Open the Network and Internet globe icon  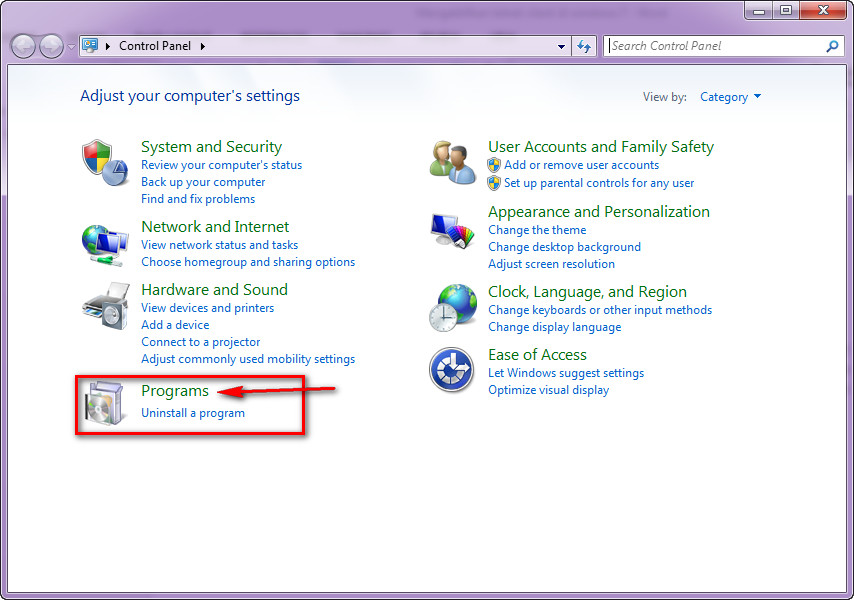(x=105, y=245)
